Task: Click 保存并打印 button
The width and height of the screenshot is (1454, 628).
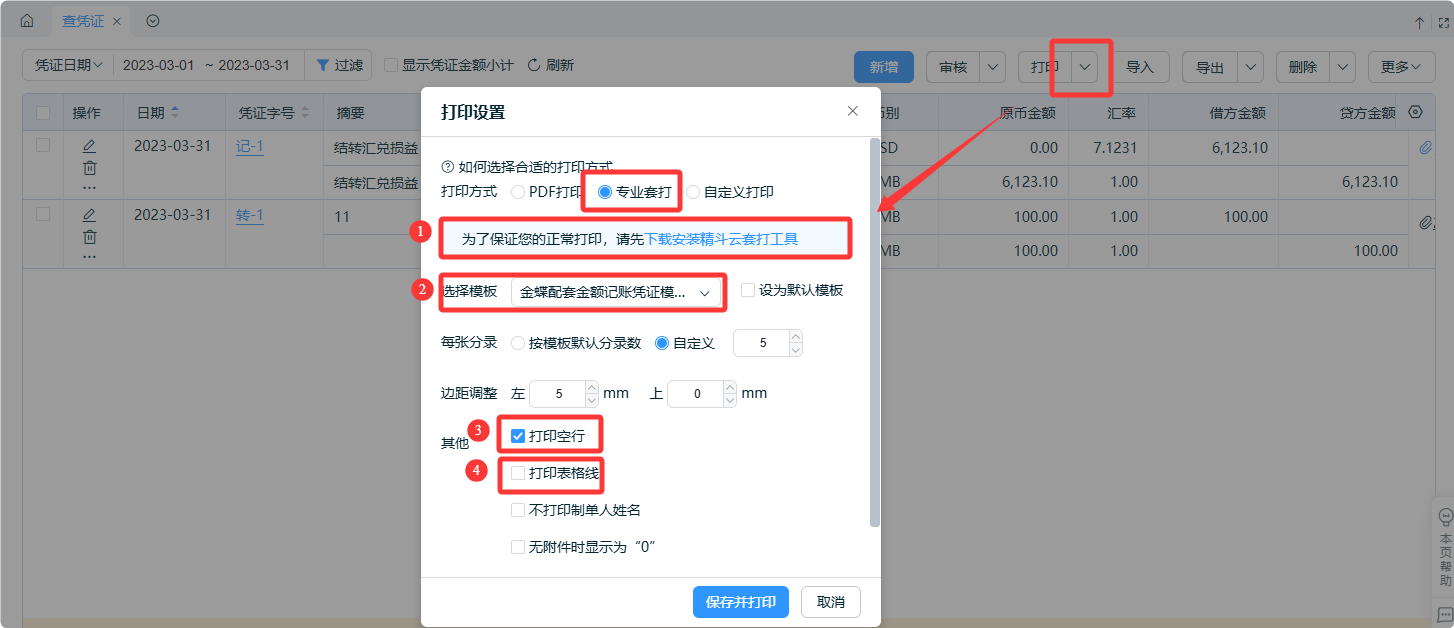Action: click(740, 602)
